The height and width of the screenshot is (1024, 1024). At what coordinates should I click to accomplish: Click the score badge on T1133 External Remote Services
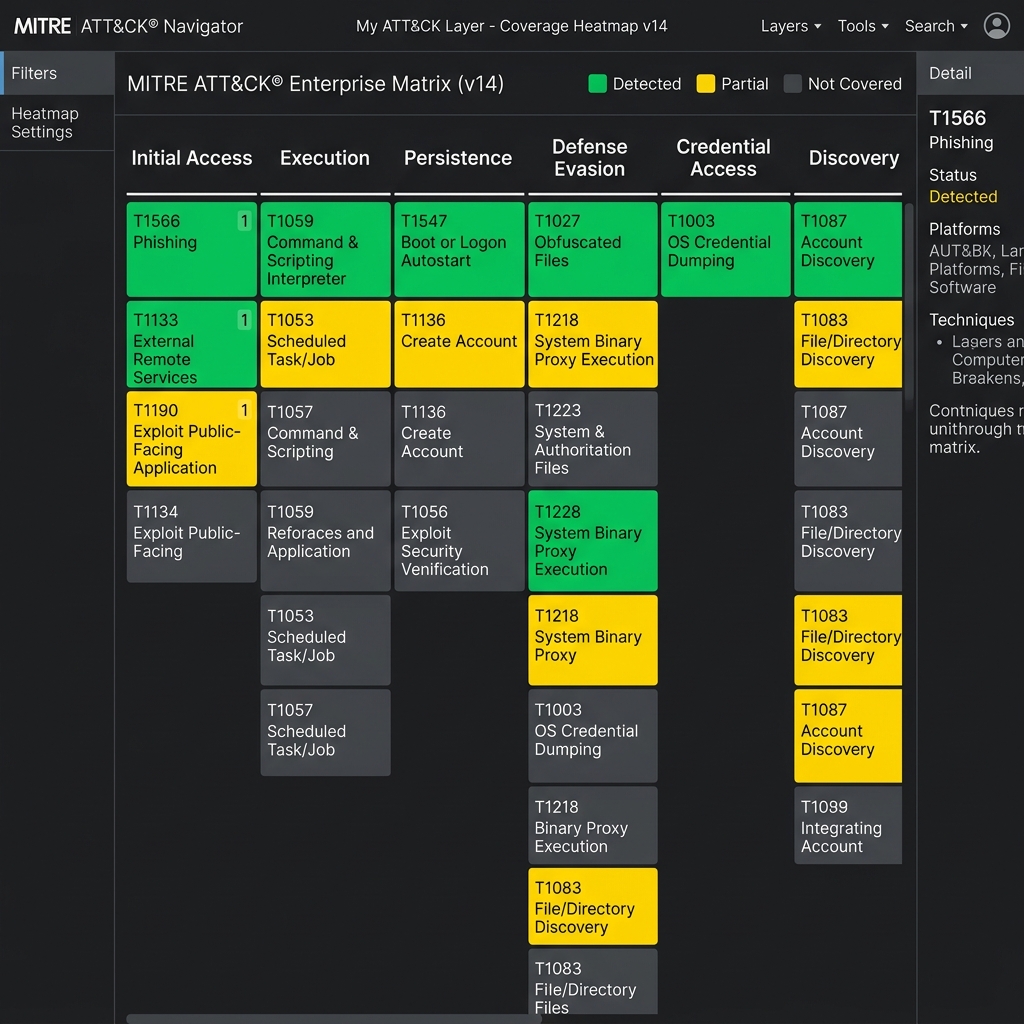coord(244,320)
